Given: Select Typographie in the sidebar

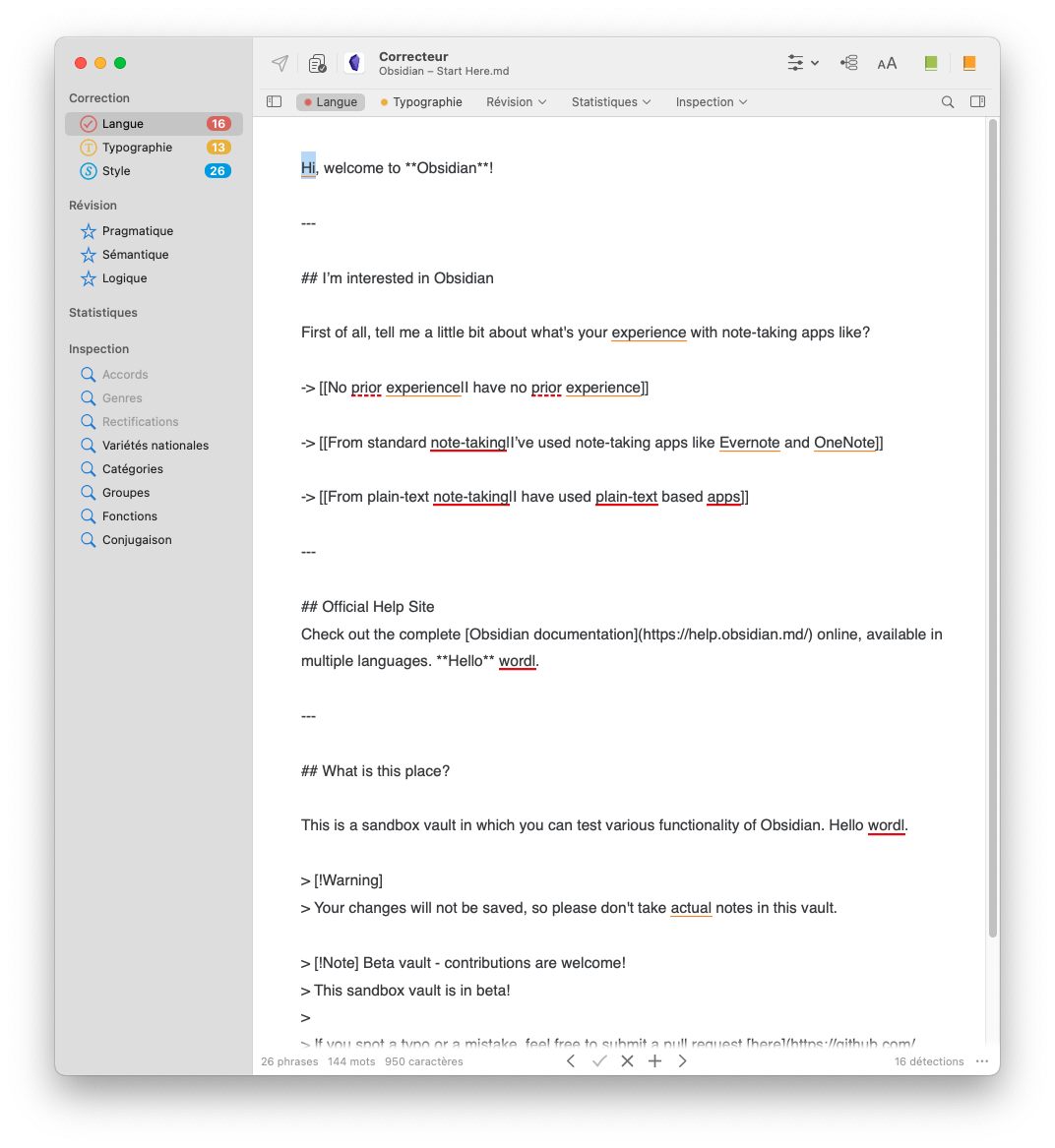Looking at the screenshot, I should (154, 148).
